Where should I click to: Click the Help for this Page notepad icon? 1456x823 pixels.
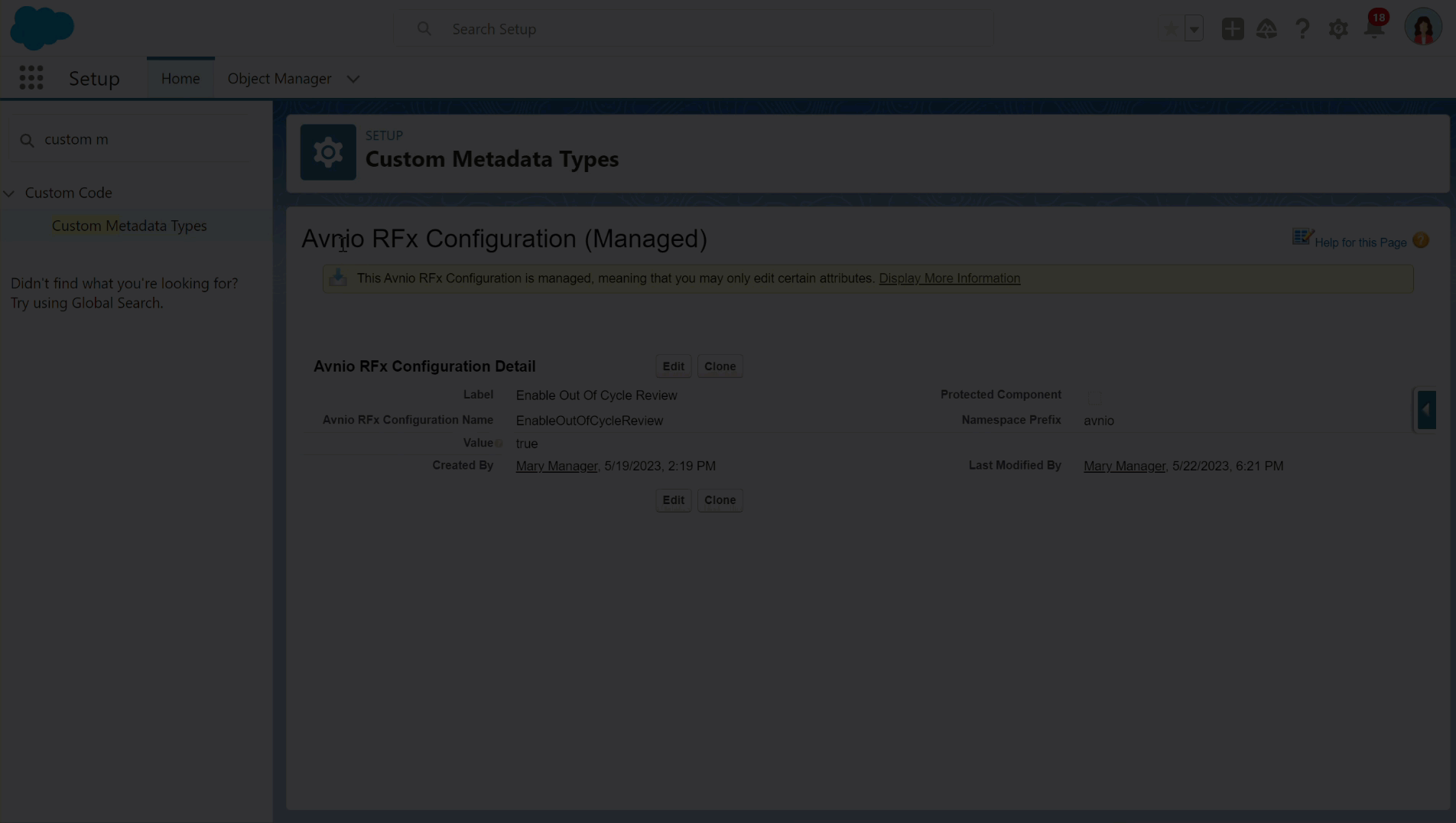pos(1302,237)
